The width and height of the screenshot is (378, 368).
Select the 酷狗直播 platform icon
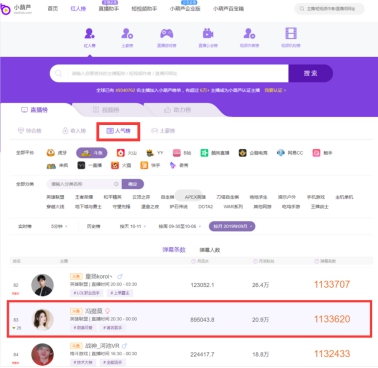204,153
